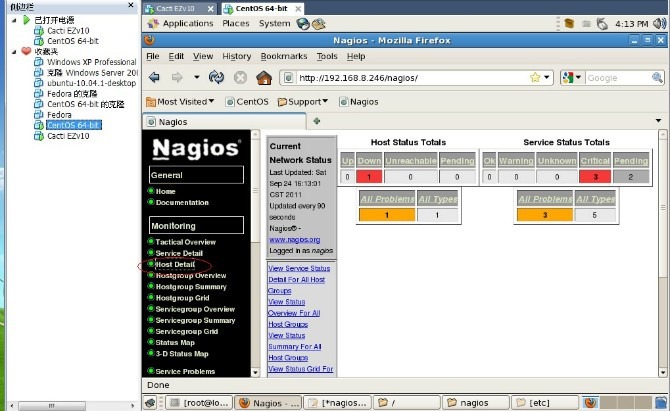The width and height of the screenshot is (670, 411).
Task: Go back with the Firefox back arrow
Action: (x=154, y=77)
